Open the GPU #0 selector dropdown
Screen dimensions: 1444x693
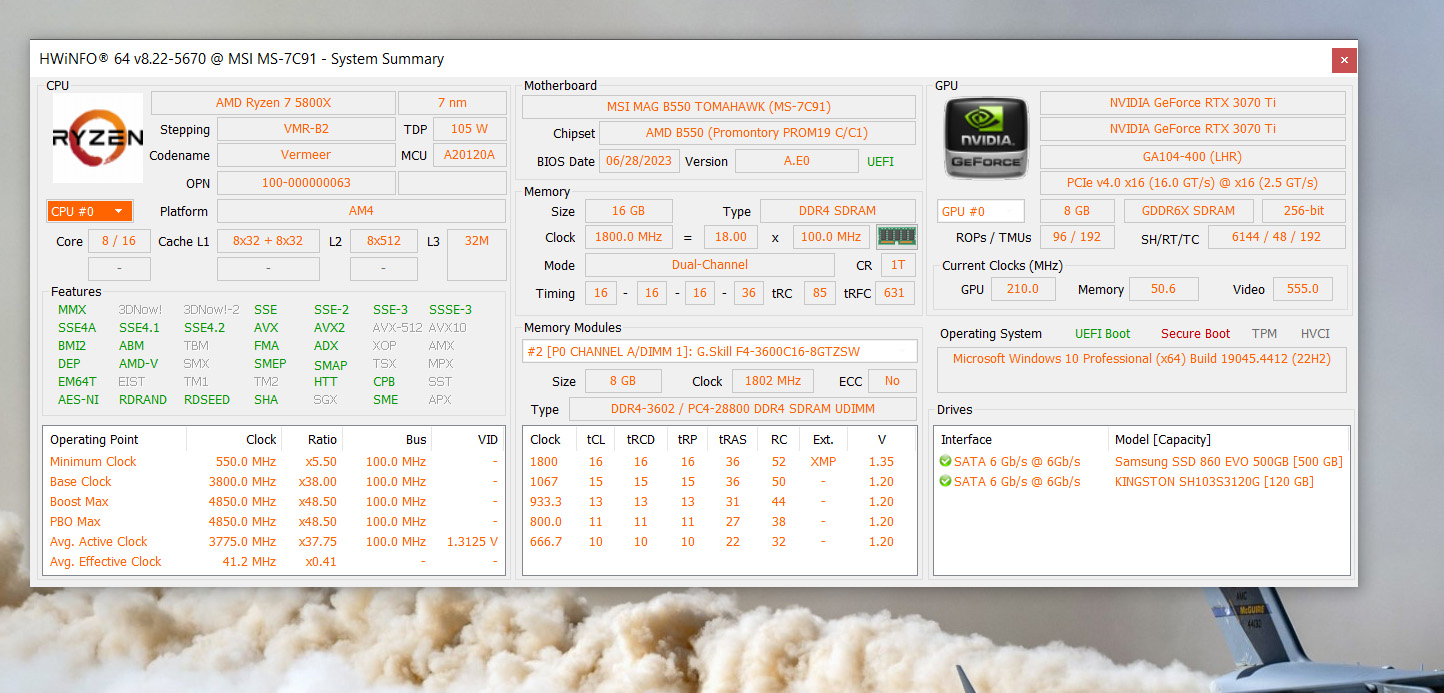click(x=980, y=211)
